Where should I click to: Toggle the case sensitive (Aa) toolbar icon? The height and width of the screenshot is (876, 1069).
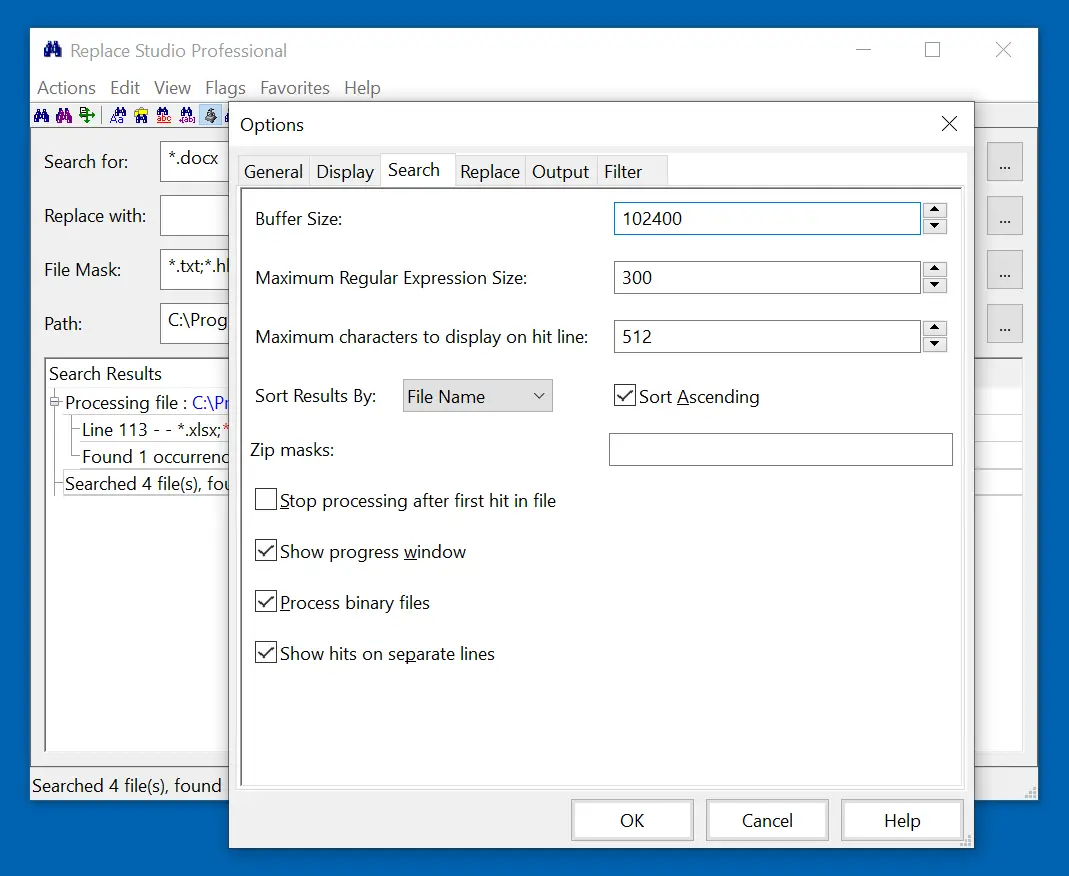118,115
